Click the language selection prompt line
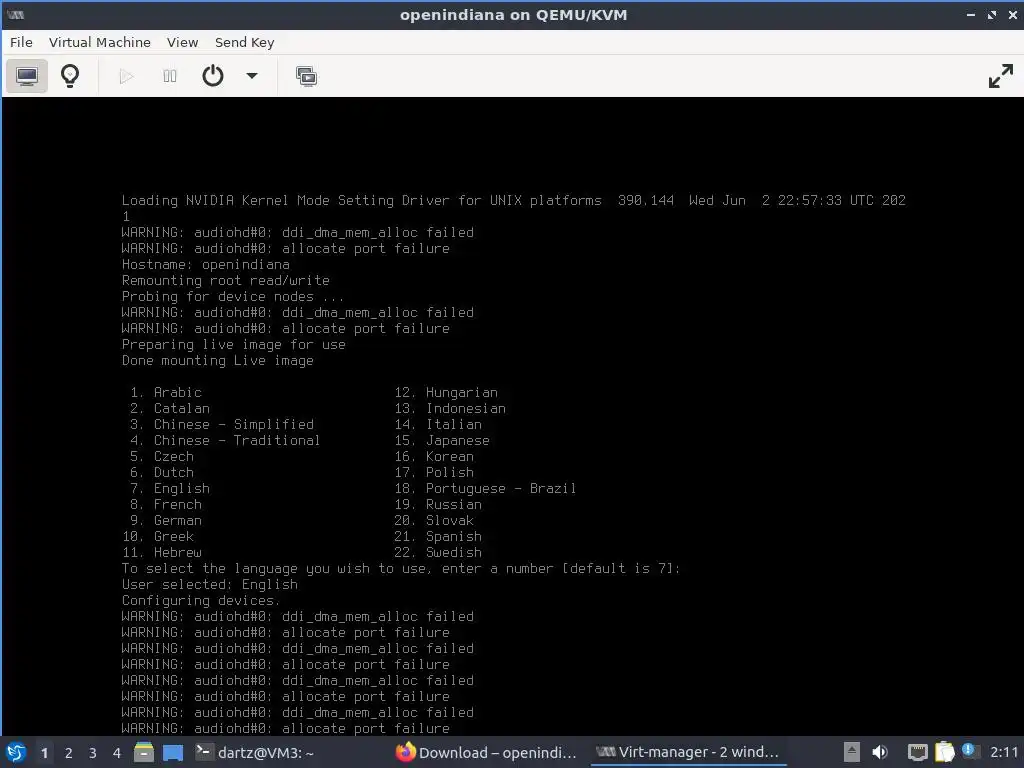 pyautogui.click(x=401, y=568)
